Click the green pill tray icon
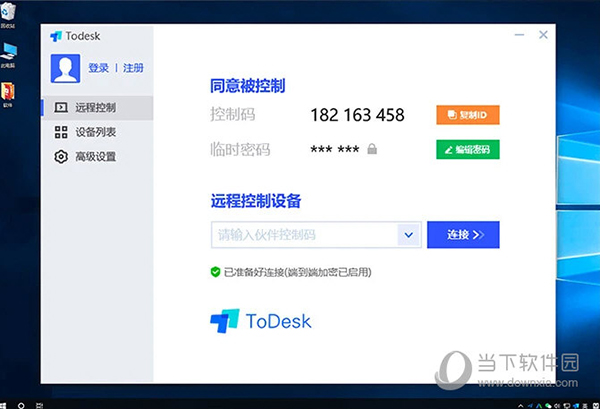600x409 pixels. (x=548, y=406)
